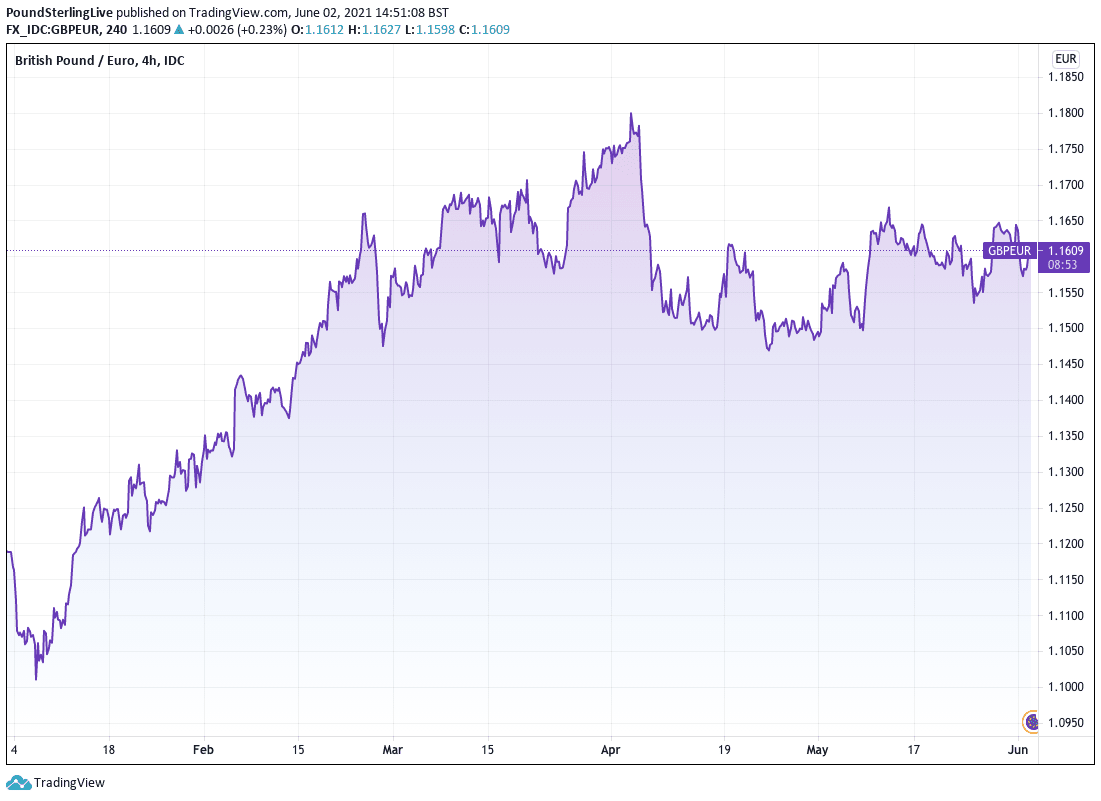Click the GBPEUR price line label

pyautogui.click(x=1010, y=251)
